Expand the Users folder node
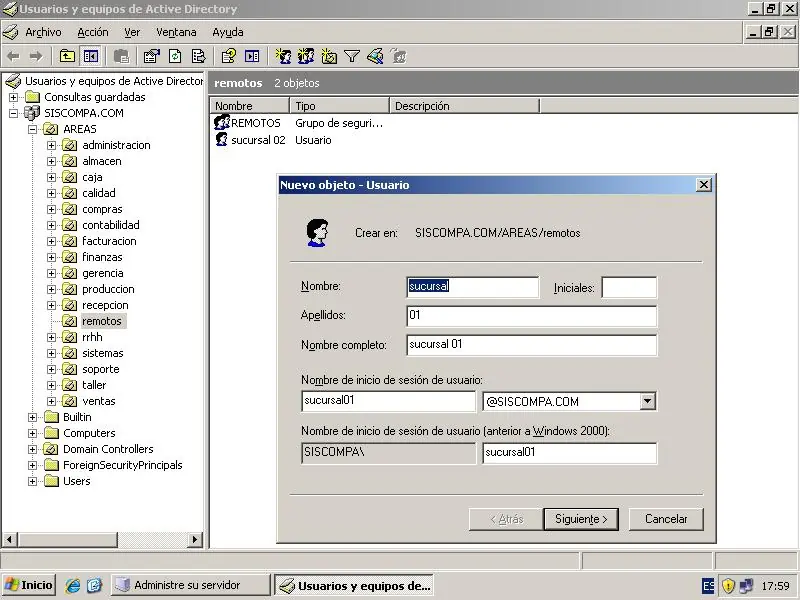 (32, 481)
